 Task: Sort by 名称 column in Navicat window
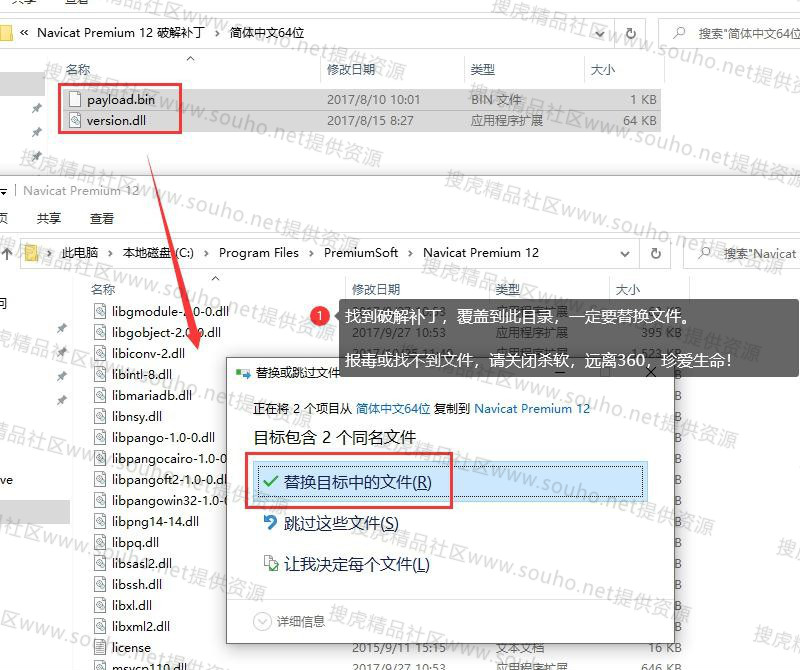tap(103, 289)
